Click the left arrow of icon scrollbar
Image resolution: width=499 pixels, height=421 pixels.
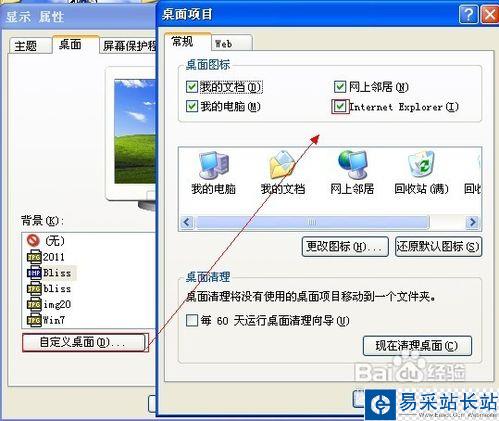coord(187,222)
